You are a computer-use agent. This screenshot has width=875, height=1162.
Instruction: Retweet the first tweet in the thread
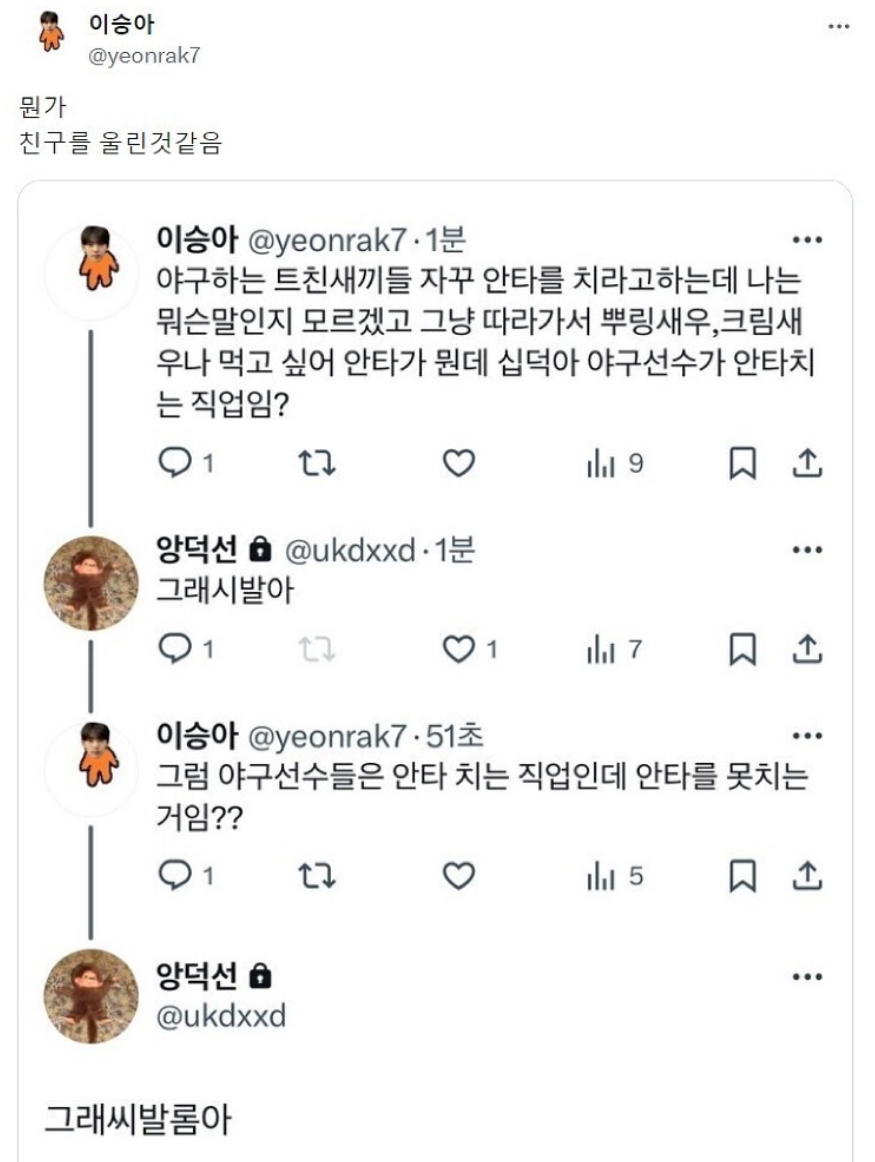pyautogui.click(x=317, y=463)
